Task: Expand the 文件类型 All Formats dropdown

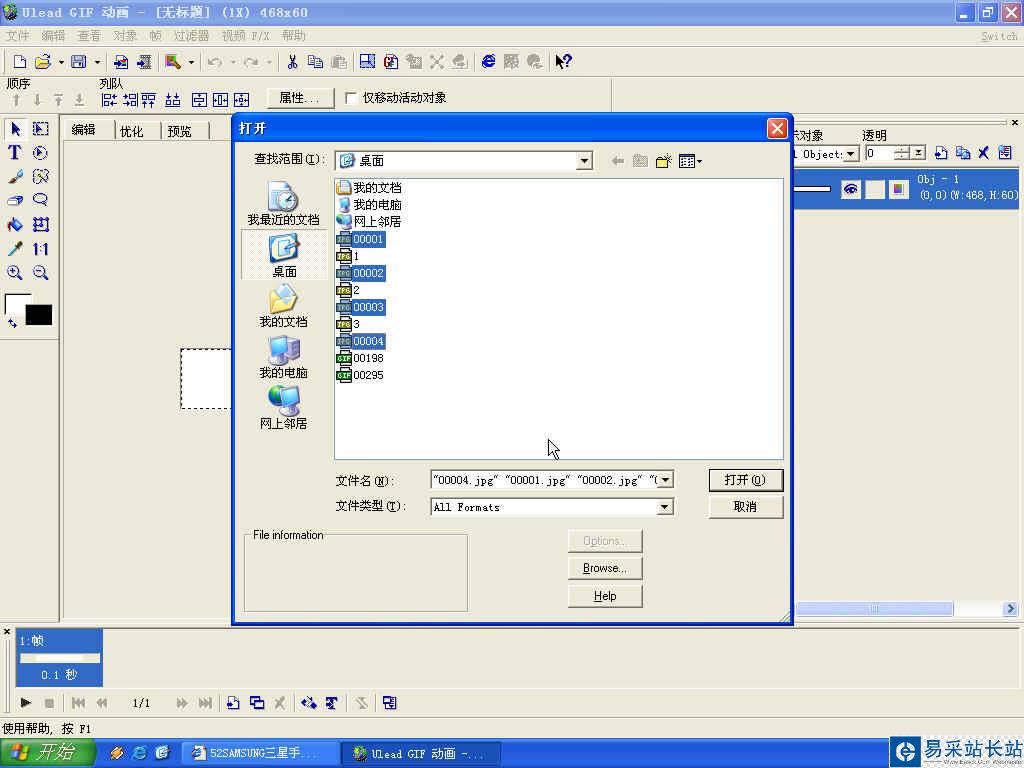Action: (x=665, y=507)
